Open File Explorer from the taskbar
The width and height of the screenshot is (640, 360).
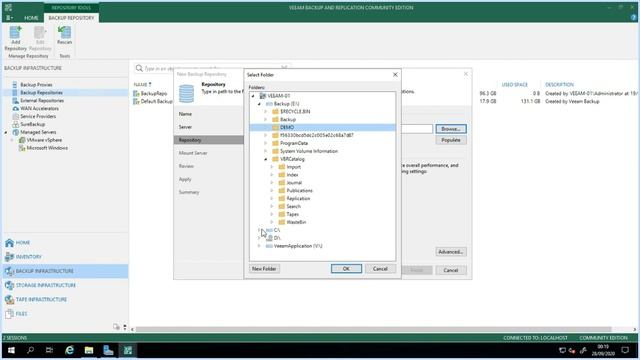coord(89,350)
